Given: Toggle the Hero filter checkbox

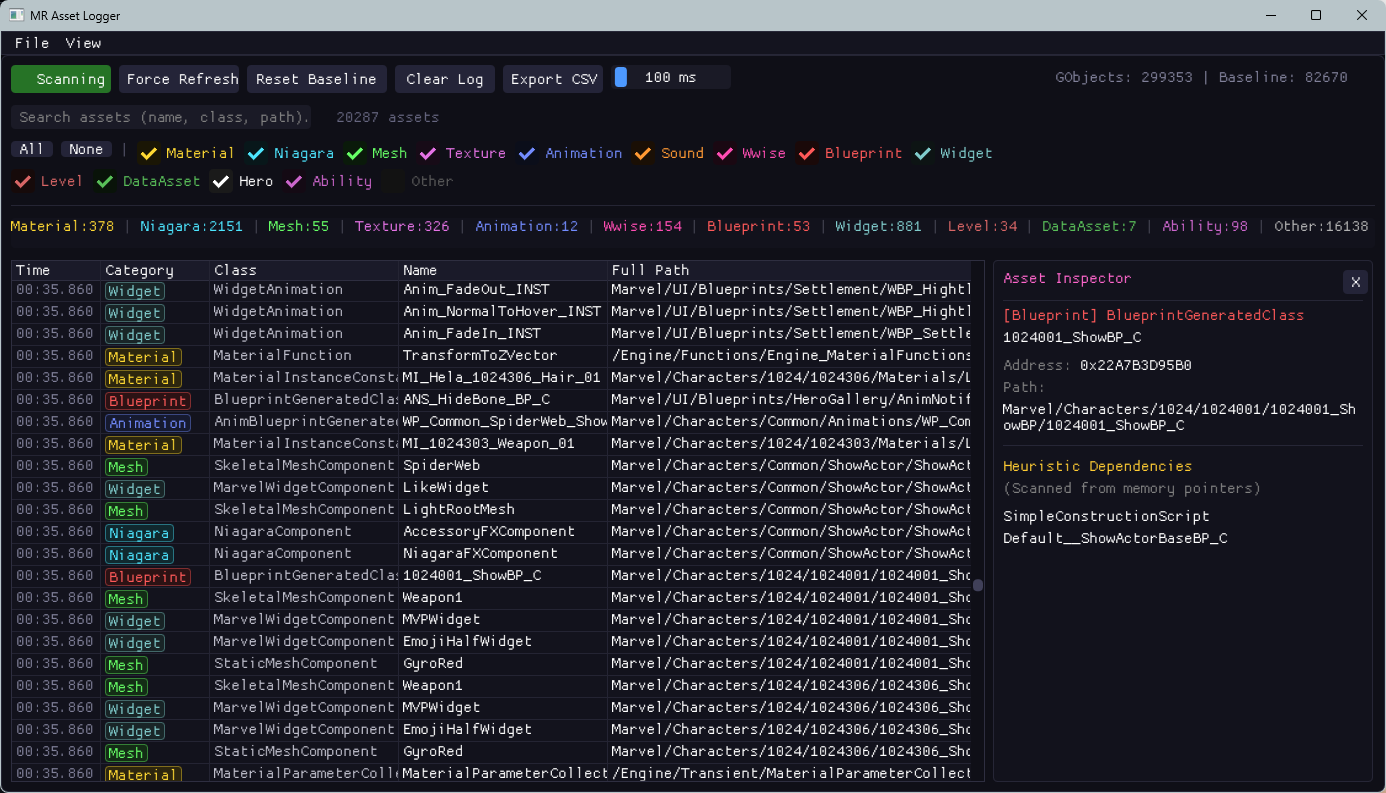Looking at the screenshot, I should click(222, 181).
